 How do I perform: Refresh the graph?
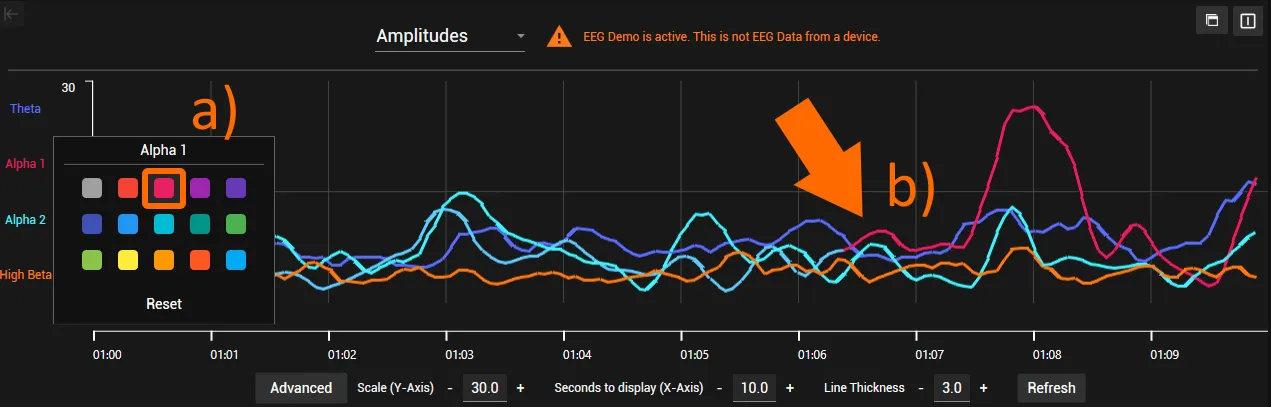tap(1051, 388)
